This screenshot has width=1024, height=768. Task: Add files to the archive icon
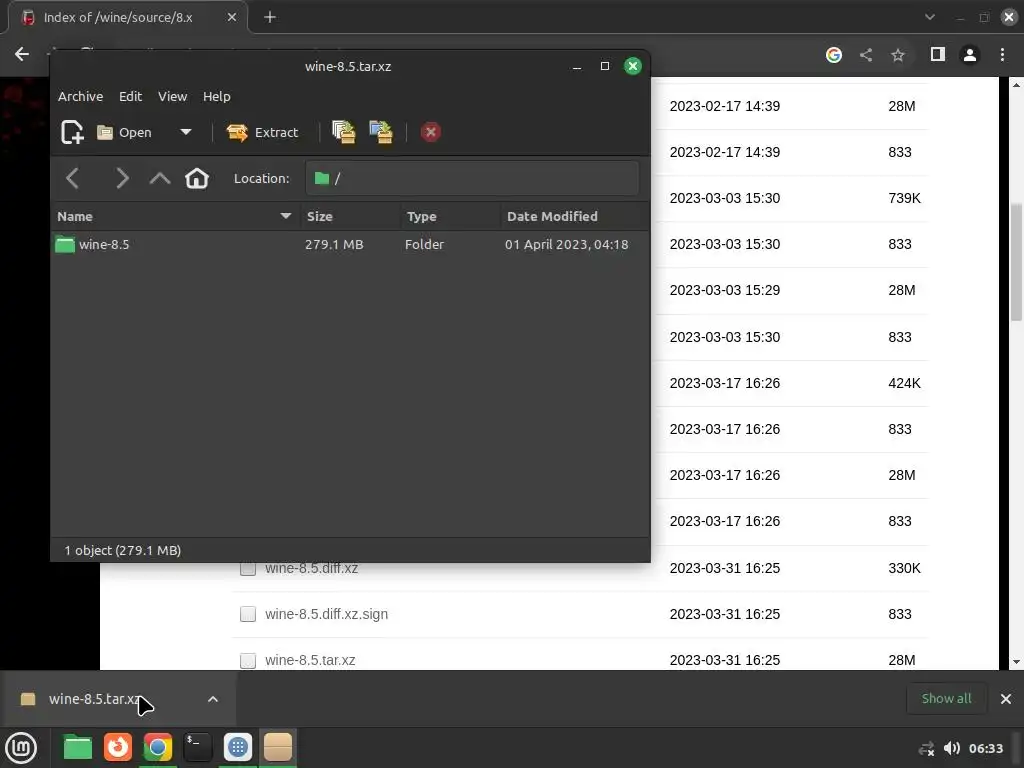click(344, 132)
